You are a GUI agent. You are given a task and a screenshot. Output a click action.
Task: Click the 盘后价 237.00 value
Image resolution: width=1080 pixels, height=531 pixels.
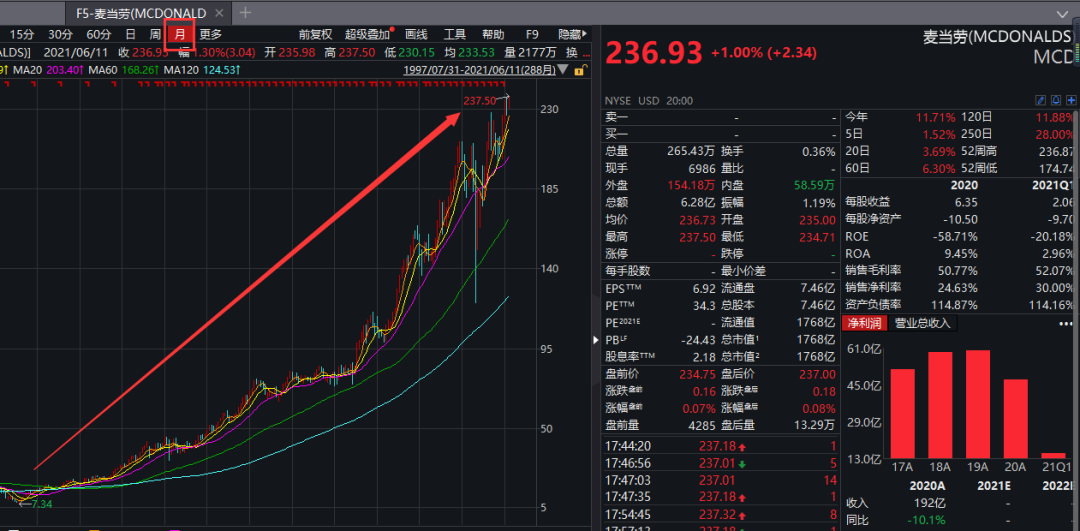click(x=818, y=374)
